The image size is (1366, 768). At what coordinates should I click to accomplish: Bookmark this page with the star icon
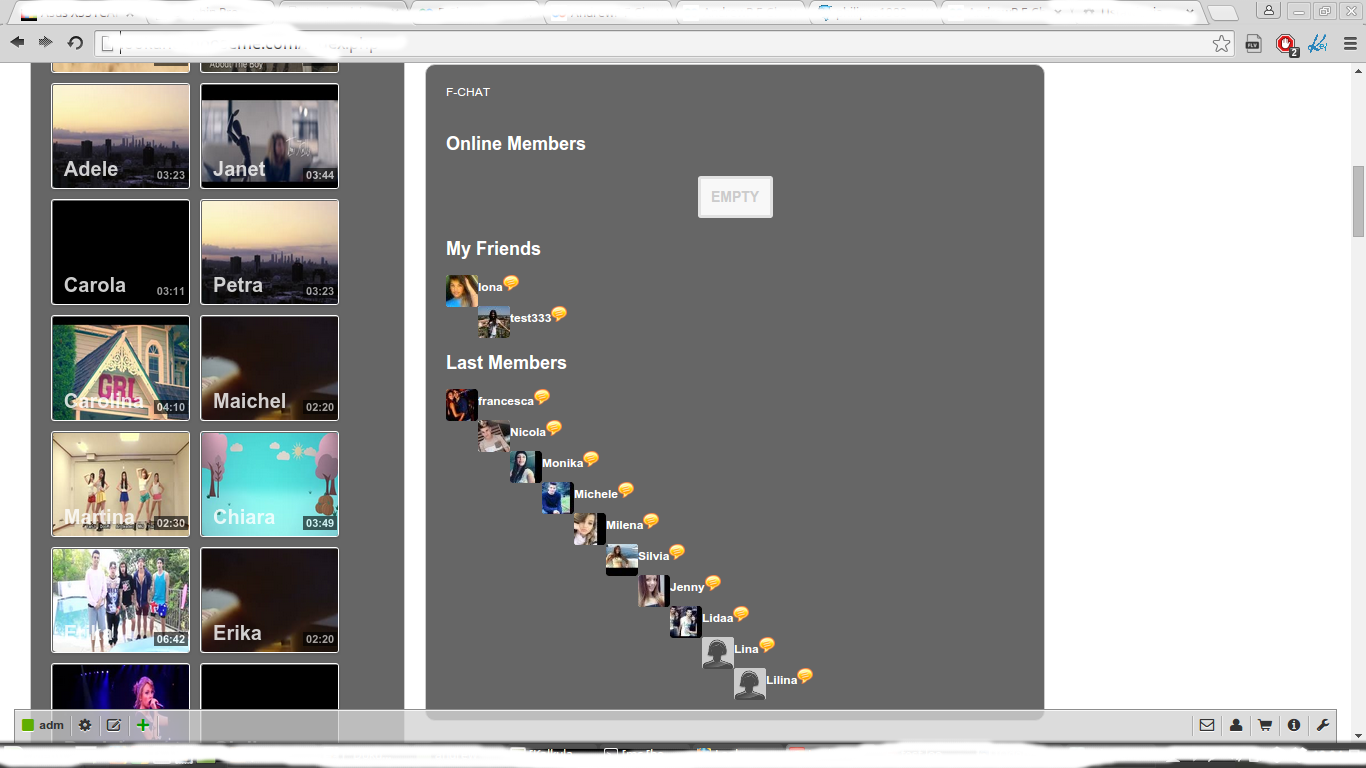point(1221,43)
